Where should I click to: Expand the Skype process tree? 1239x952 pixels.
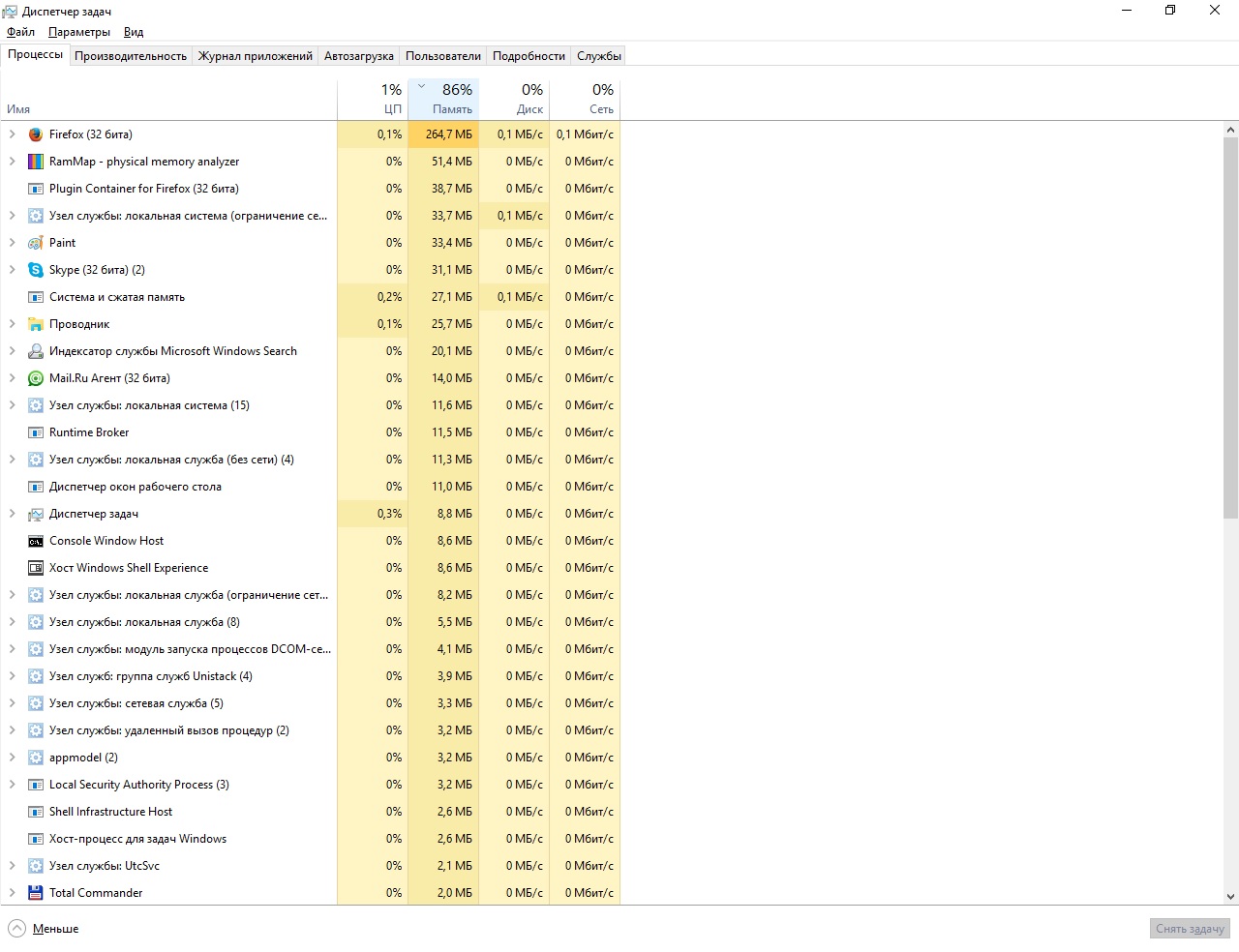(12, 270)
